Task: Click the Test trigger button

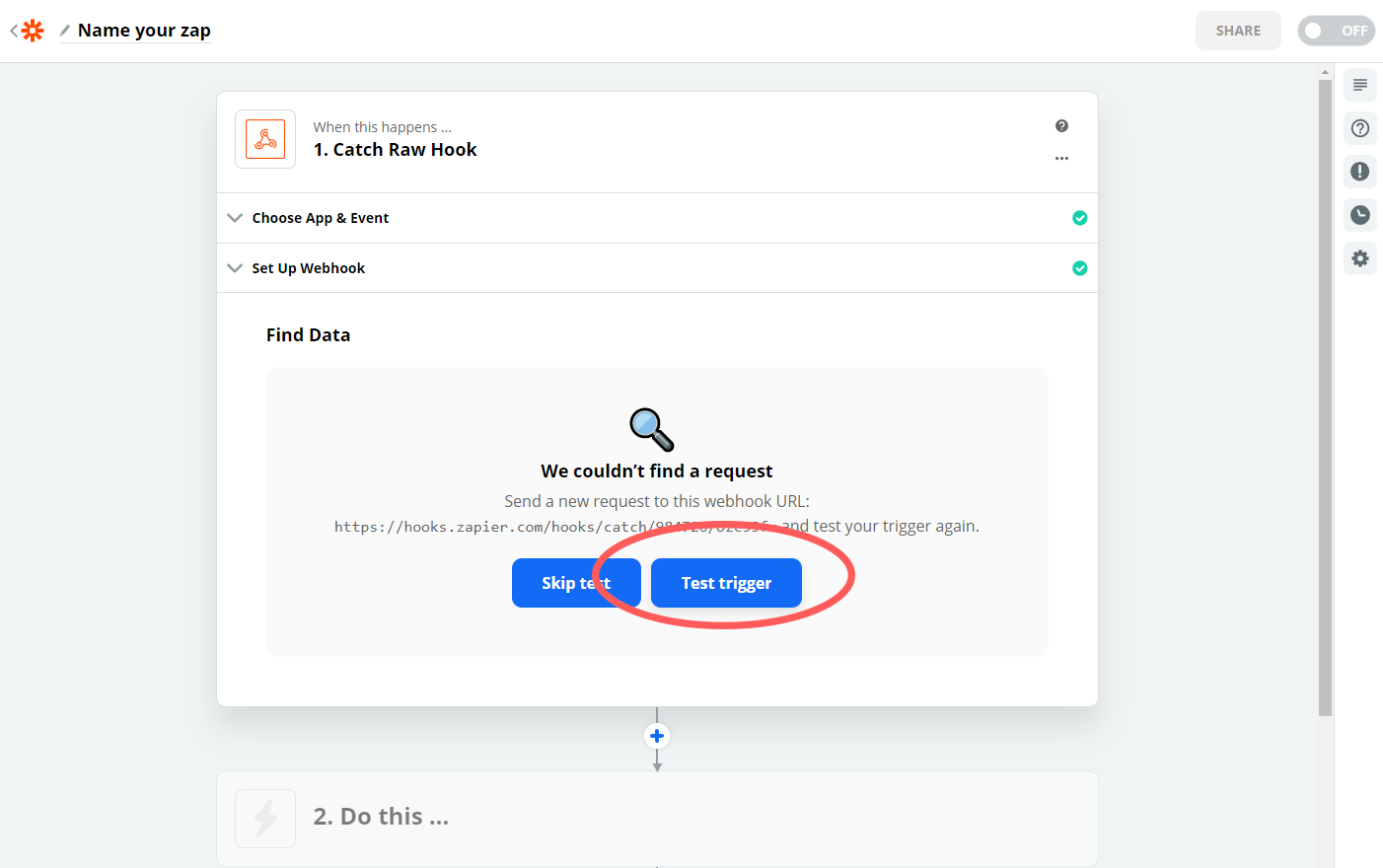Action: [x=725, y=583]
